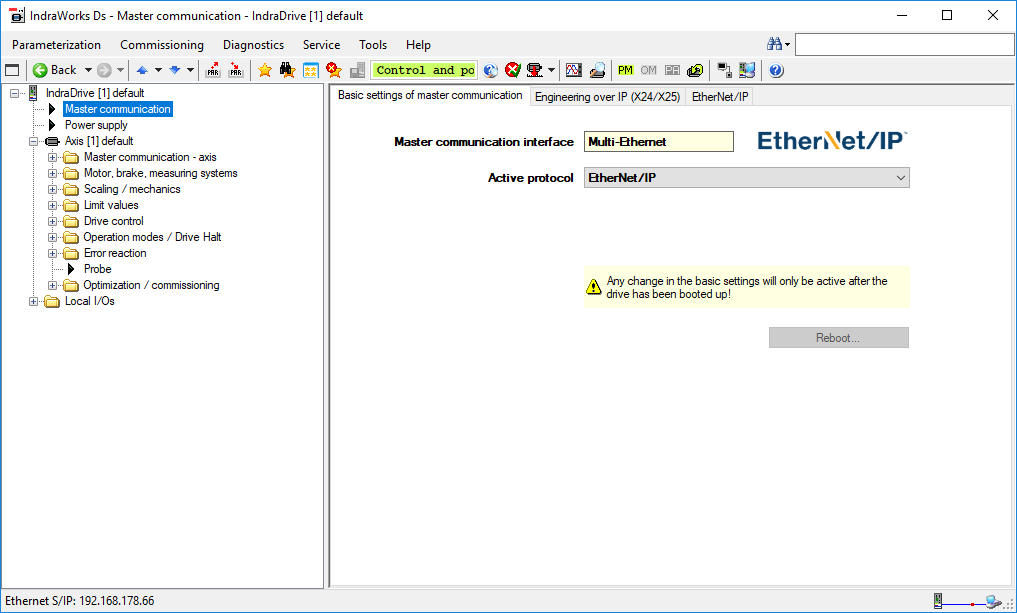
Task: Open the Parameterization menu
Action: coord(56,45)
